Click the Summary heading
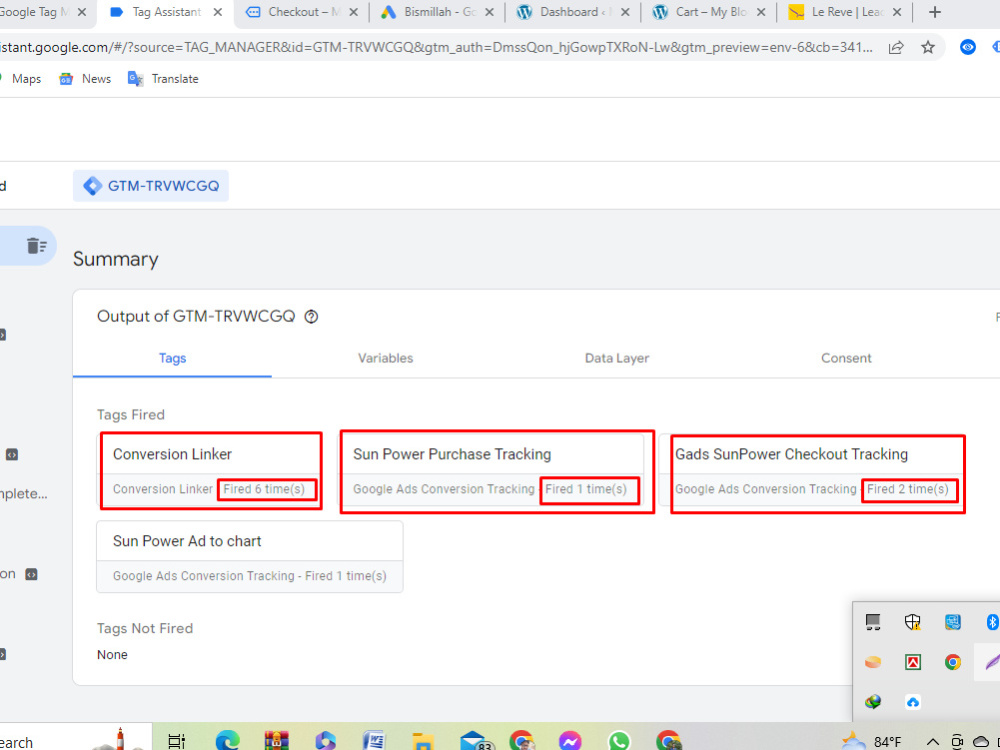Viewport: 1000px width, 750px height. 115,259
